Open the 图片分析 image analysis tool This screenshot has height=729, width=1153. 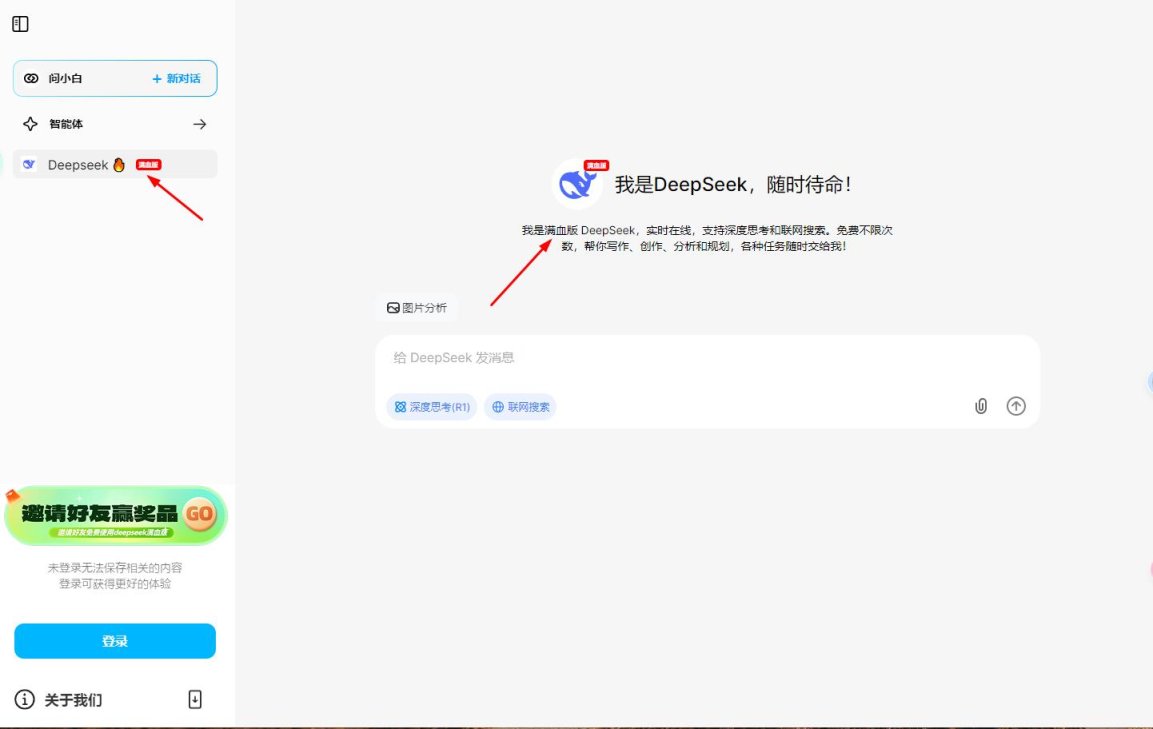click(x=417, y=307)
